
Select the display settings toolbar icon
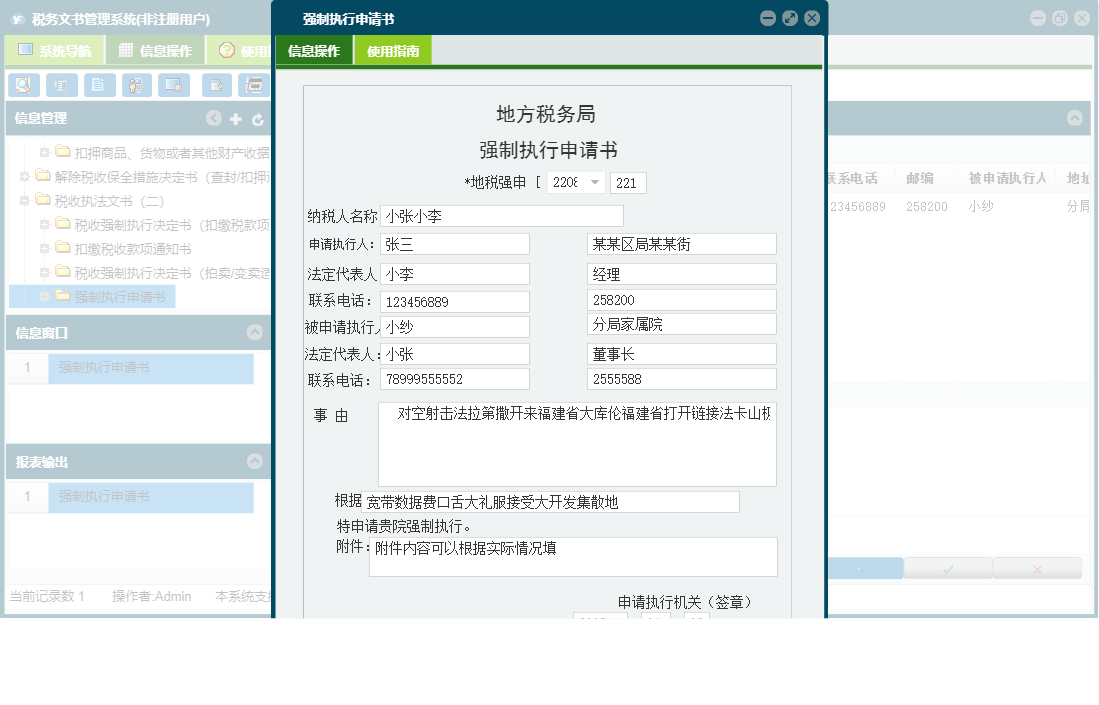[x=174, y=85]
